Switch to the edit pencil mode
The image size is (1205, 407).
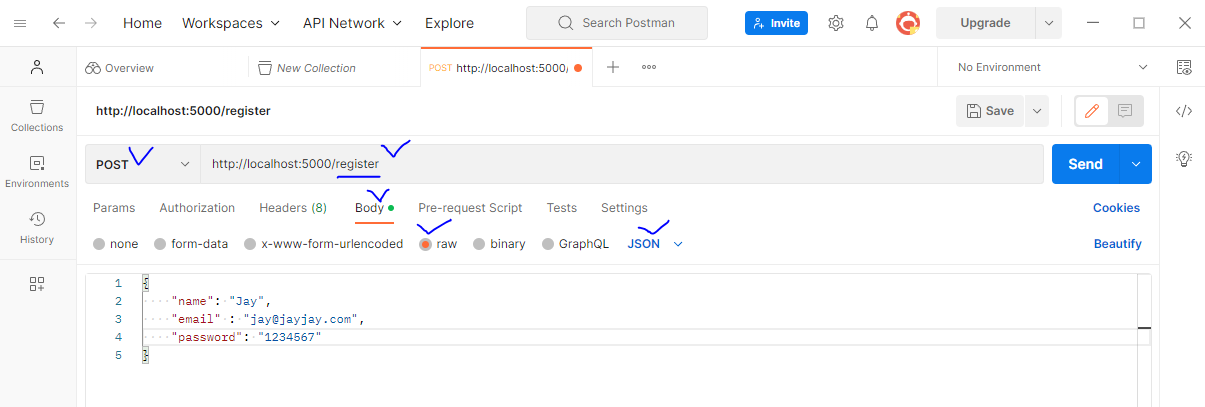click(1092, 111)
